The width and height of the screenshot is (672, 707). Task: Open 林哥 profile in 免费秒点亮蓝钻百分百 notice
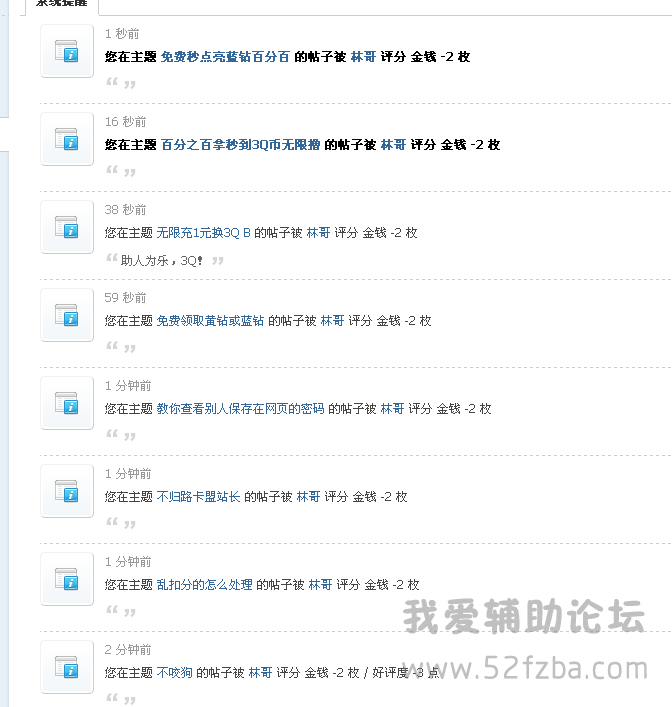(363, 57)
